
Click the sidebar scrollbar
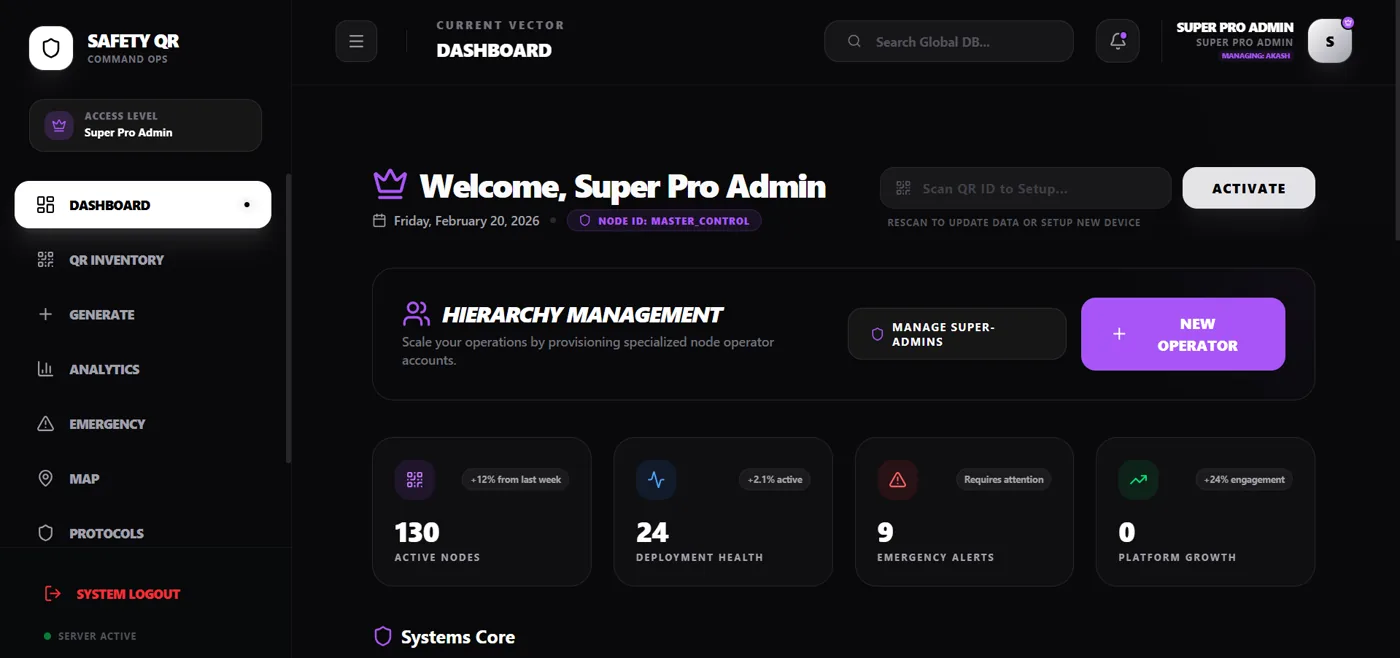289,320
